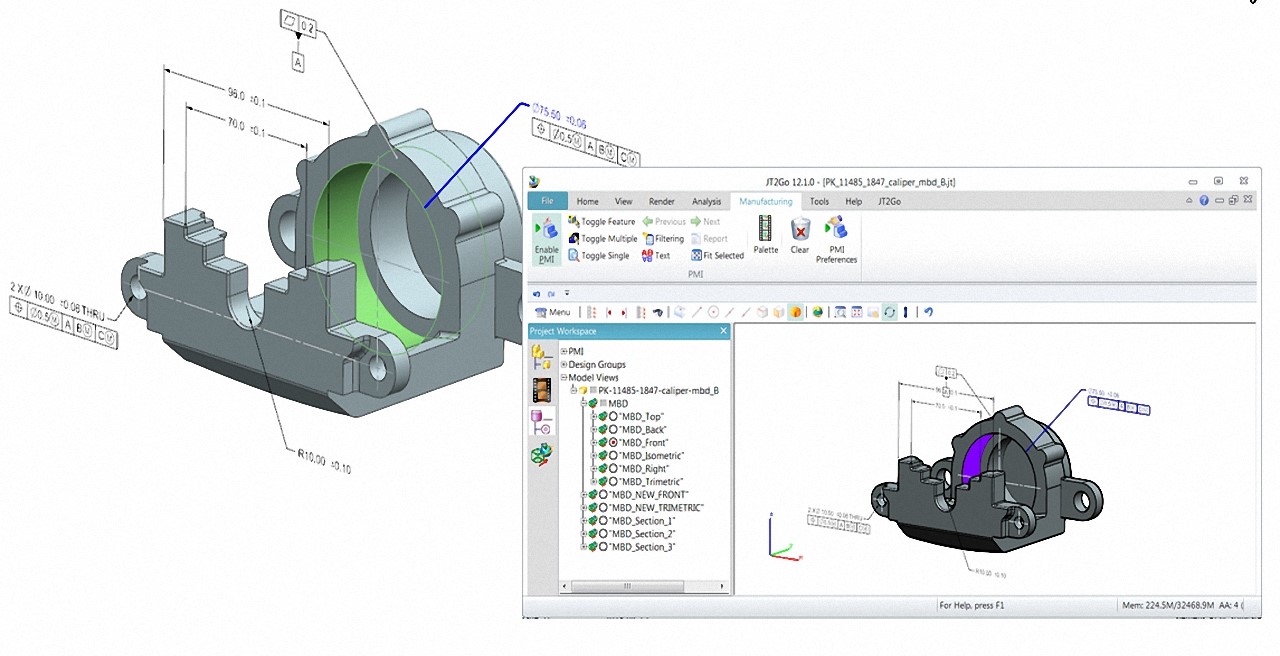This screenshot has height=656, width=1280.
Task: Activate the MBD_Top view radio button
Action: pyautogui.click(x=614, y=416)
